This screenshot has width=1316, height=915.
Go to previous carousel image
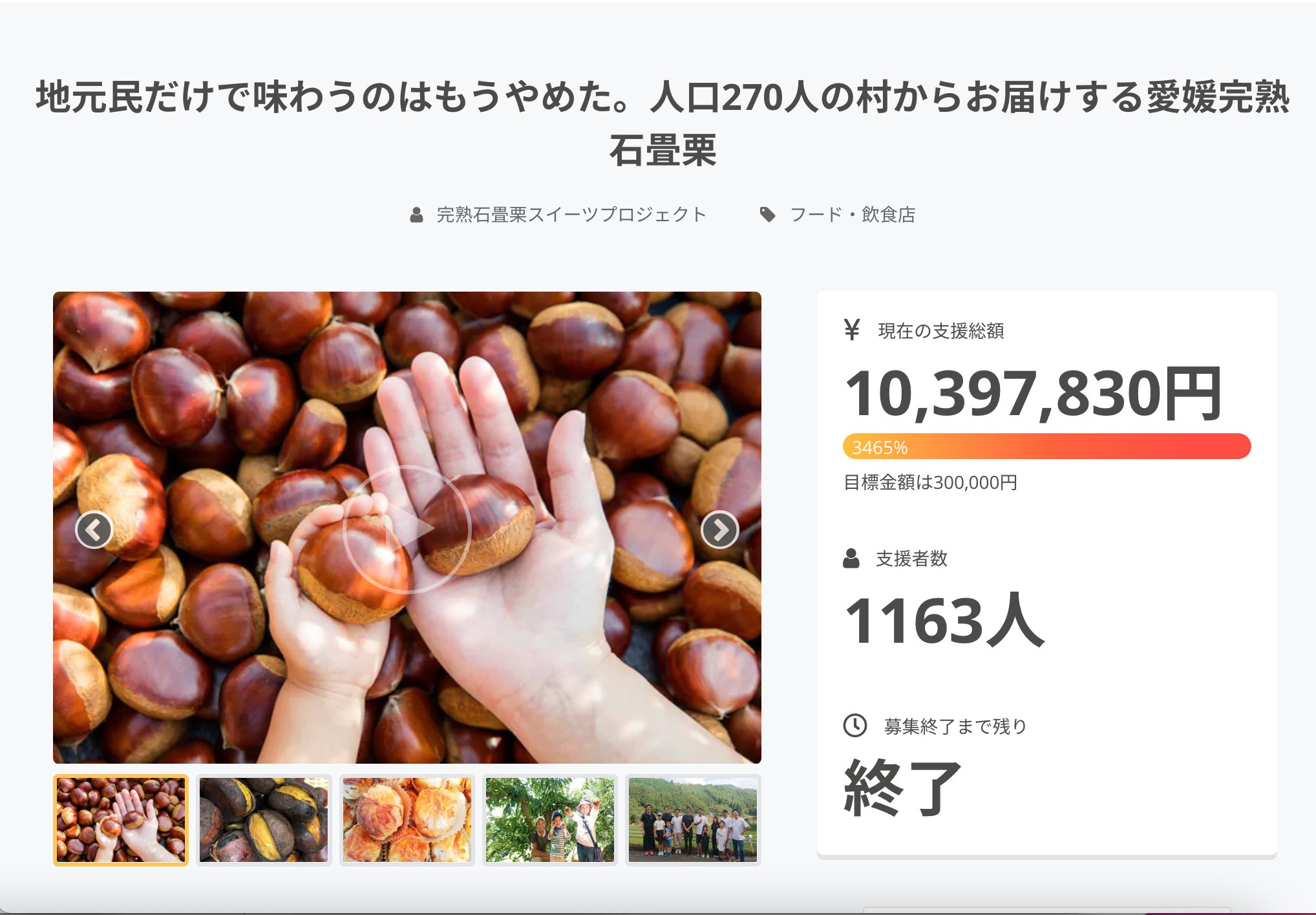[x=94, y=530]
